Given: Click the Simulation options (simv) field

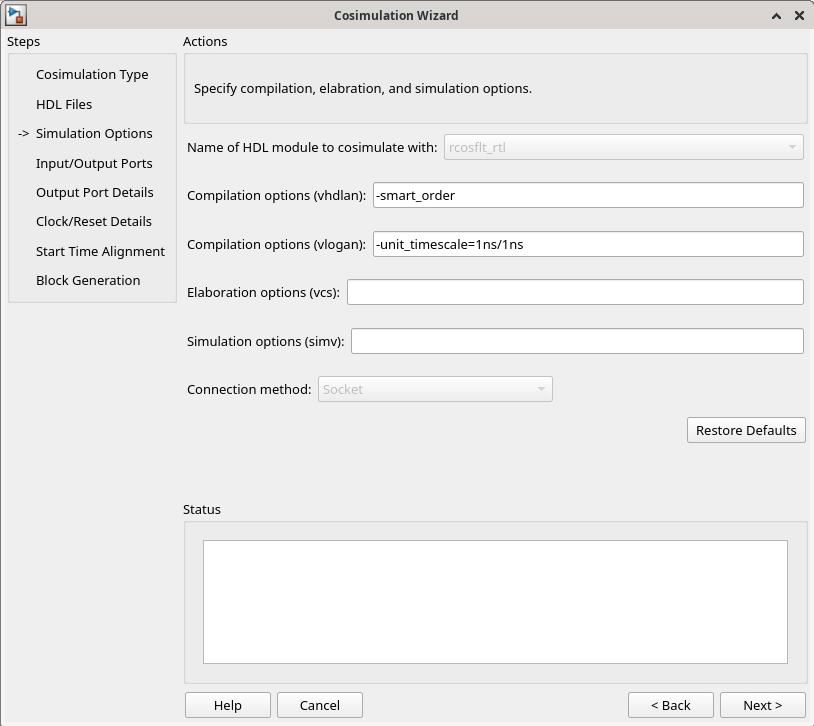Looking at the screenshot, I should [x=576, y=342].
